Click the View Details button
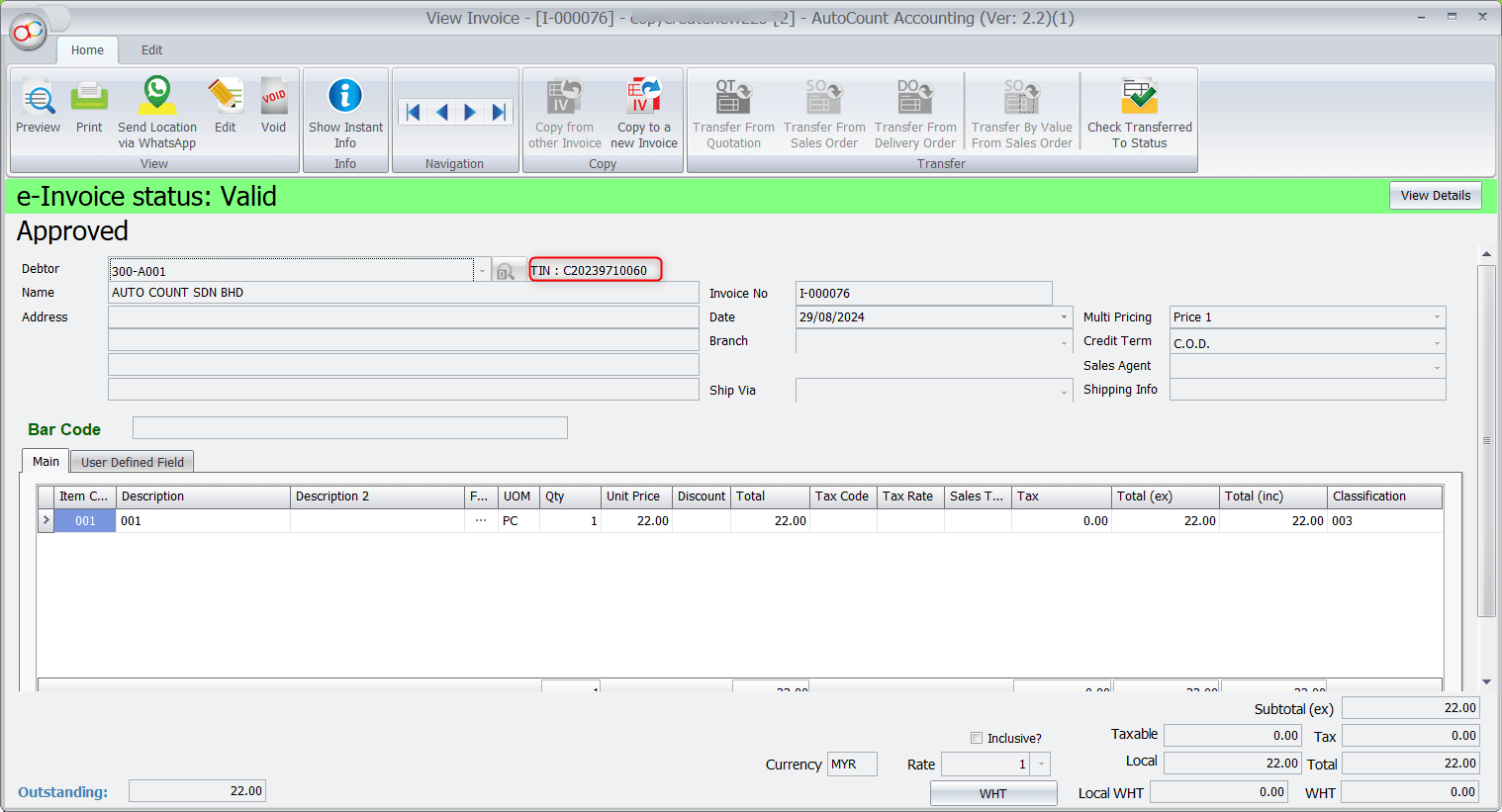1502x812 pixels. [1436, 196]
